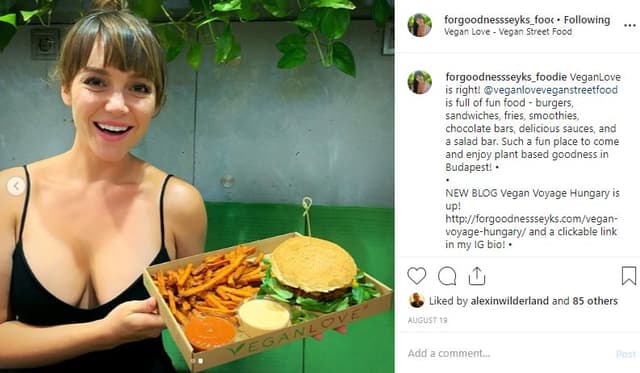Click the AUGUST 19 timestamp
The width and height of the screenshot is (640, 373).
427,320
